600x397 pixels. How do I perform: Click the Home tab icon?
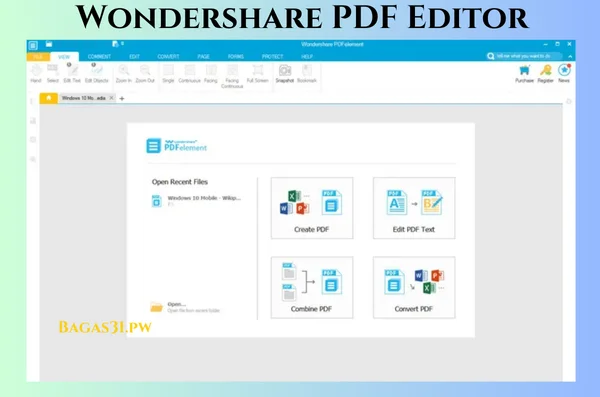click(49, 98)
